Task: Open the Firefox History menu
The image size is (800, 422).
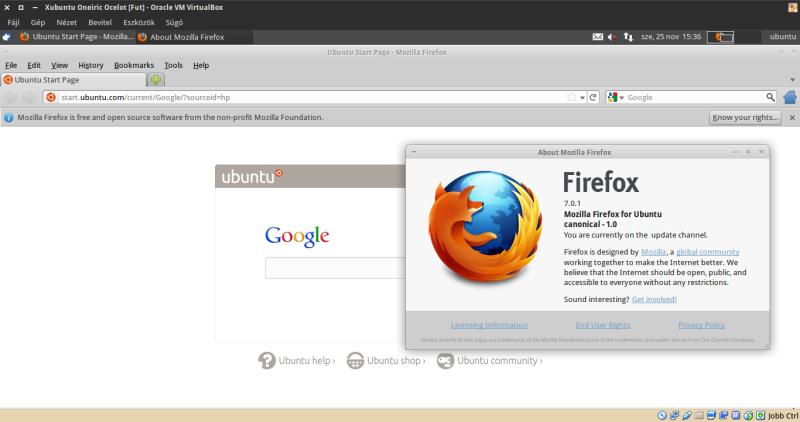Action: 91,65
